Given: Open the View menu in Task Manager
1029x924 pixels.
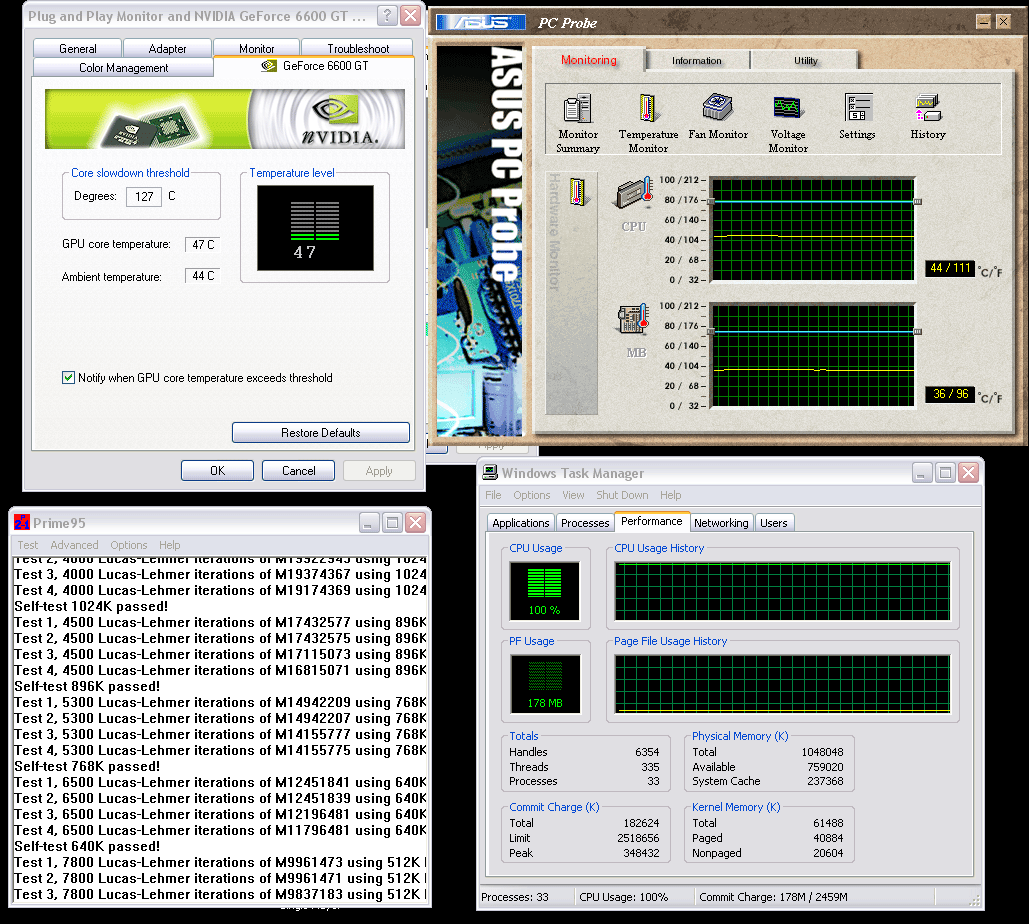Looking at the screenshot, I should click(x=573, y=495).
